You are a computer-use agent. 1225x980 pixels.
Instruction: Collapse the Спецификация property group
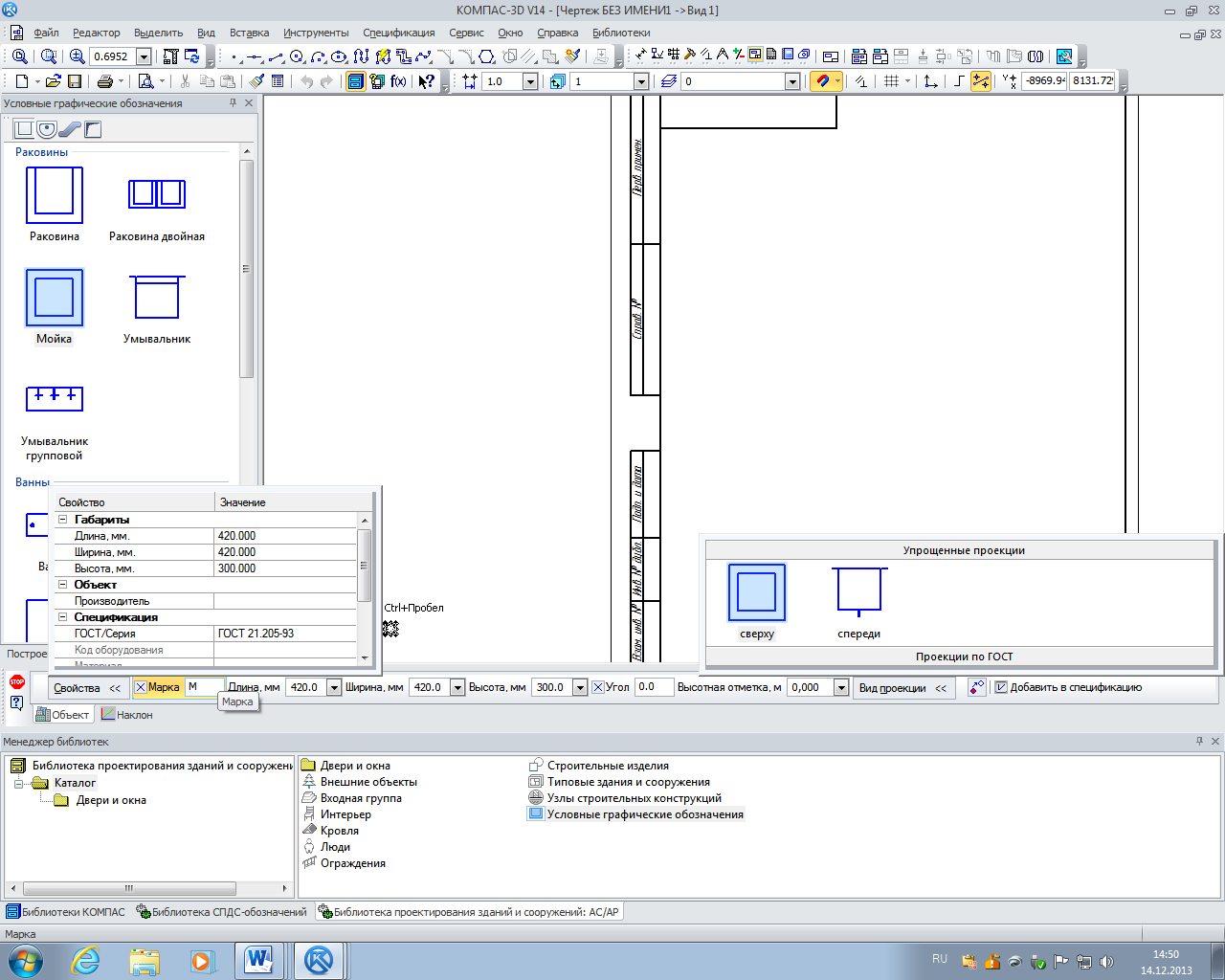pos(63,617)
